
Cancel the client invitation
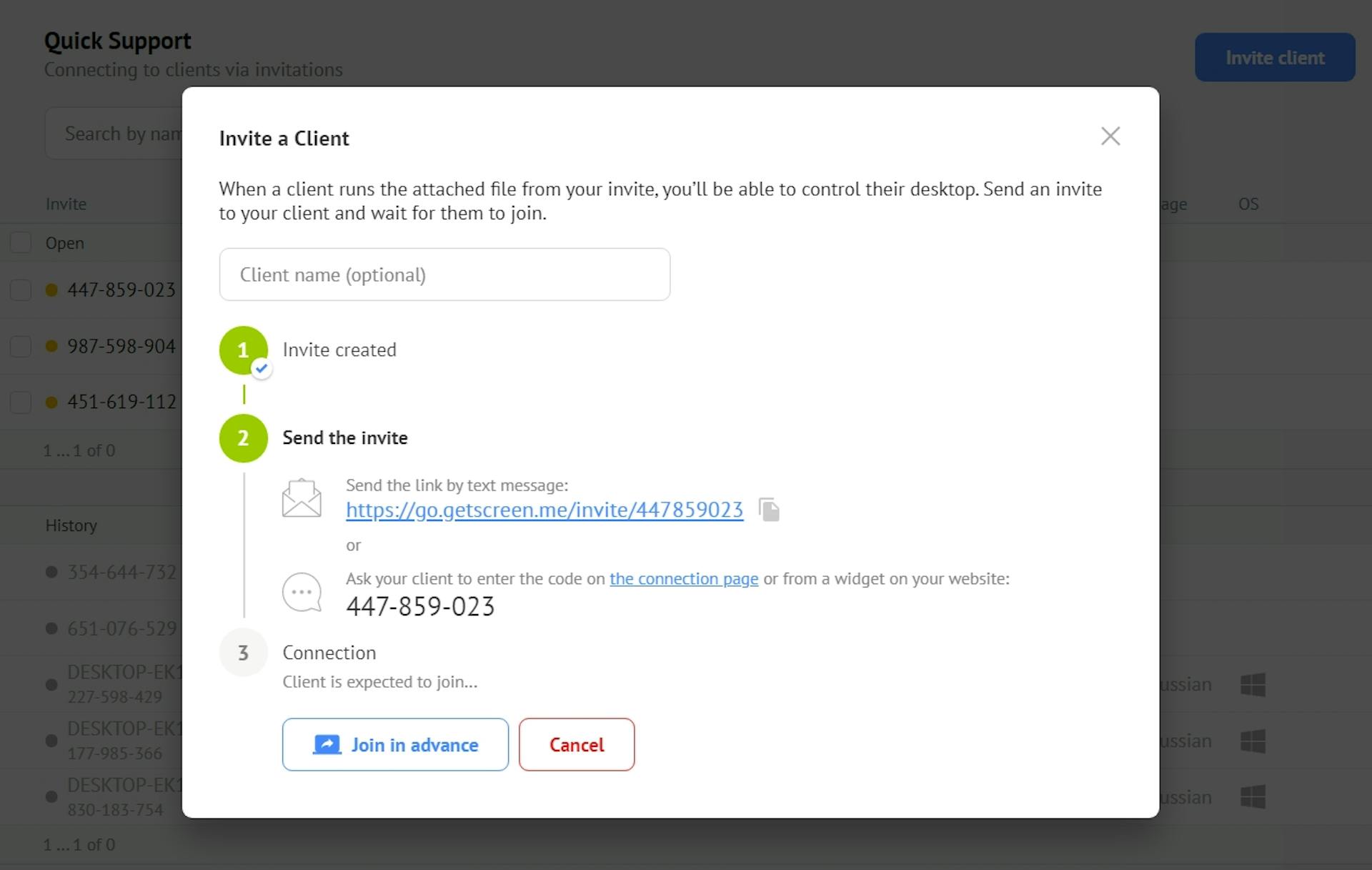[576, 744]
